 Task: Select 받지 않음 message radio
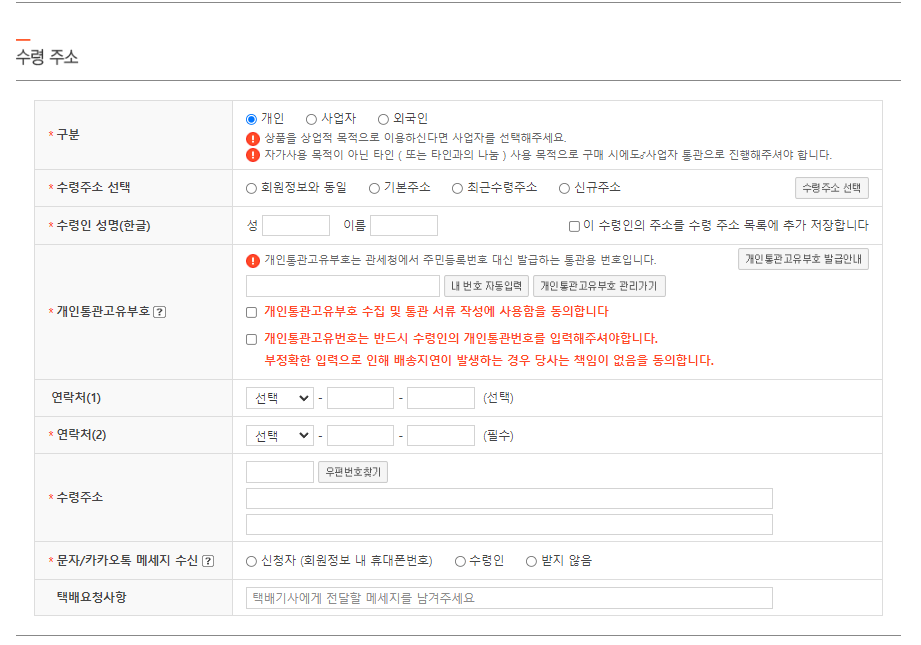click(x=531, y=562)
